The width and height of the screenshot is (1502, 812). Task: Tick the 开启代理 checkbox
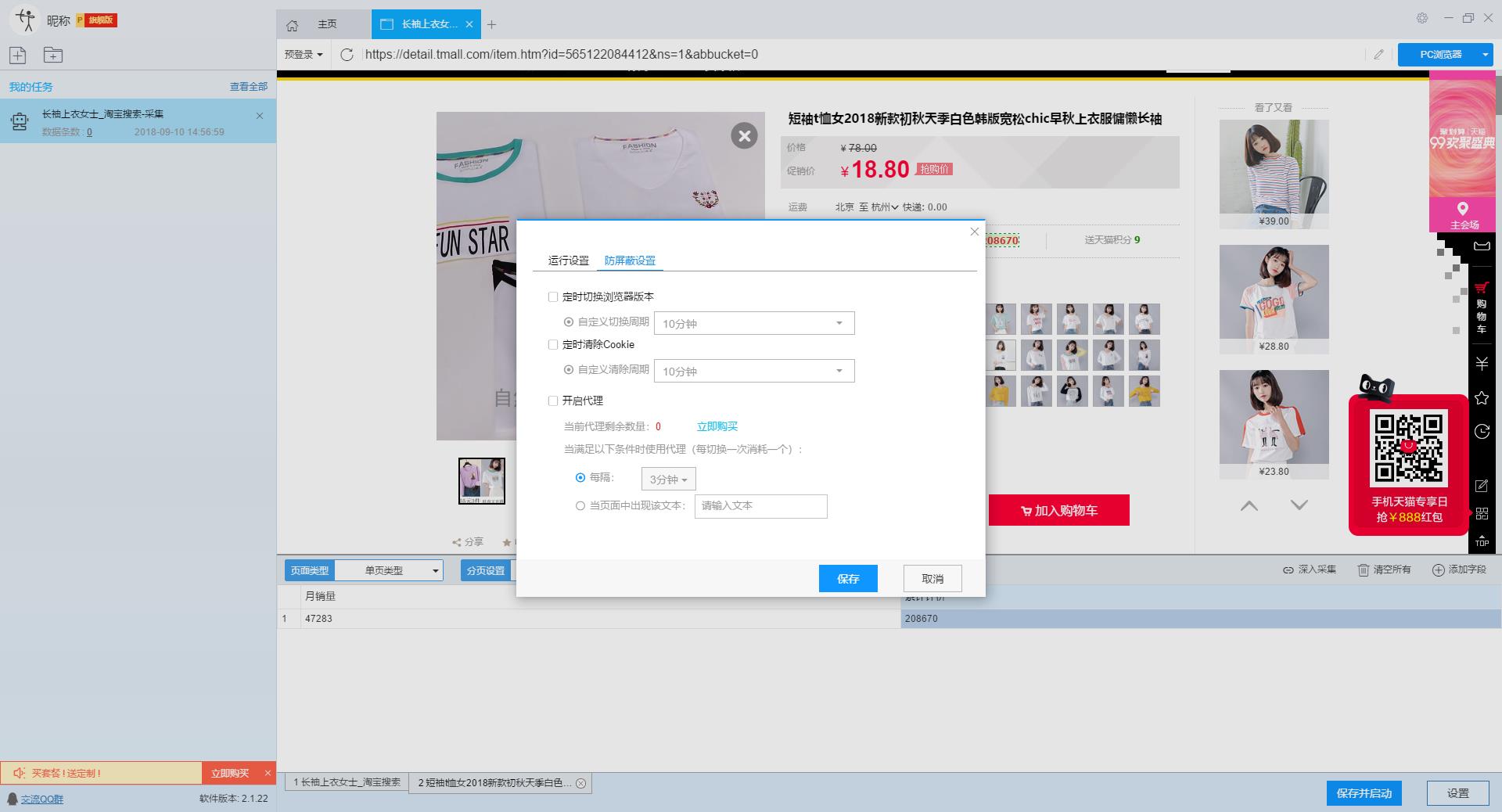tap(553, 401)
